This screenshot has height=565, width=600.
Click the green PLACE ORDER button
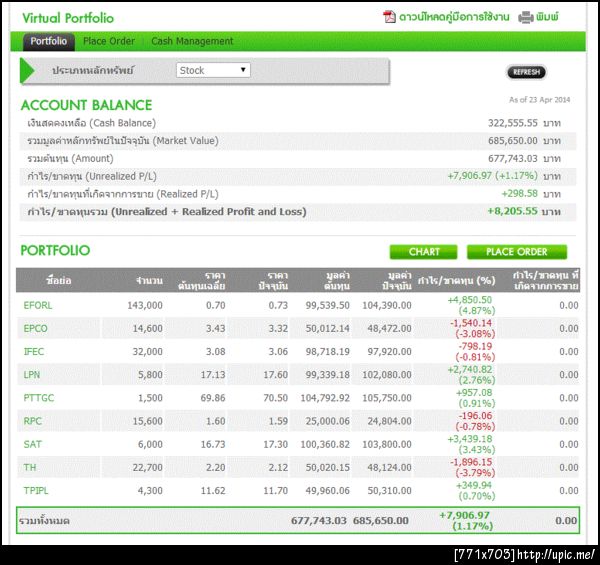pos(517,252)
